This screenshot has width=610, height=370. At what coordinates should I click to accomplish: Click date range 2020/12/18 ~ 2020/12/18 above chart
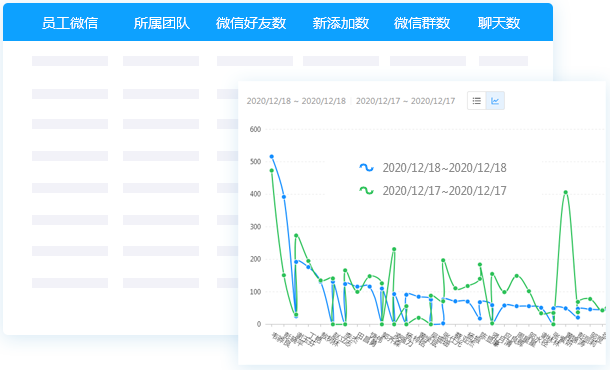[x=296, y=101]
